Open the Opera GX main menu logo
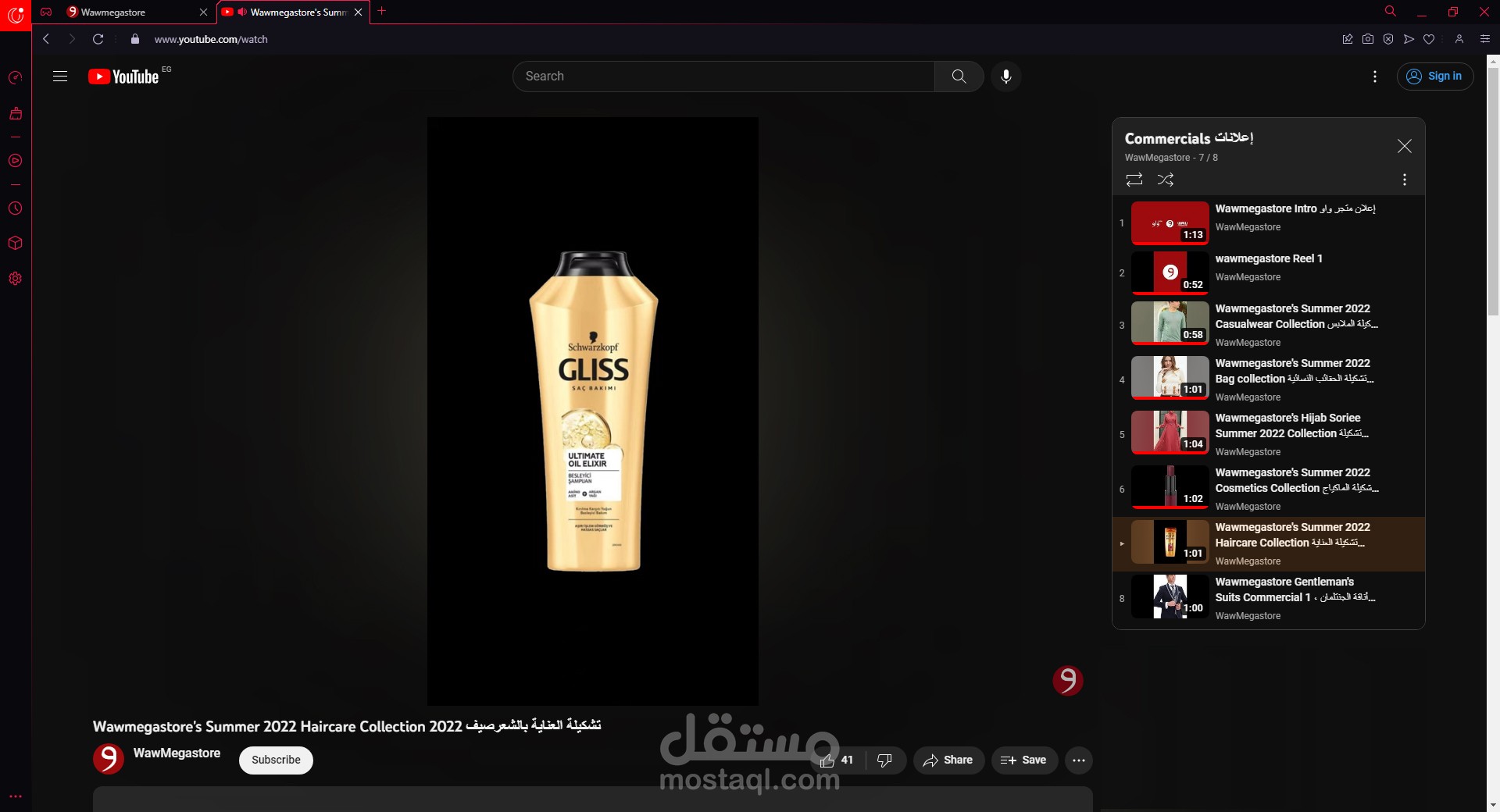This screenshot has width=1500, height=812. click(16, 15)
